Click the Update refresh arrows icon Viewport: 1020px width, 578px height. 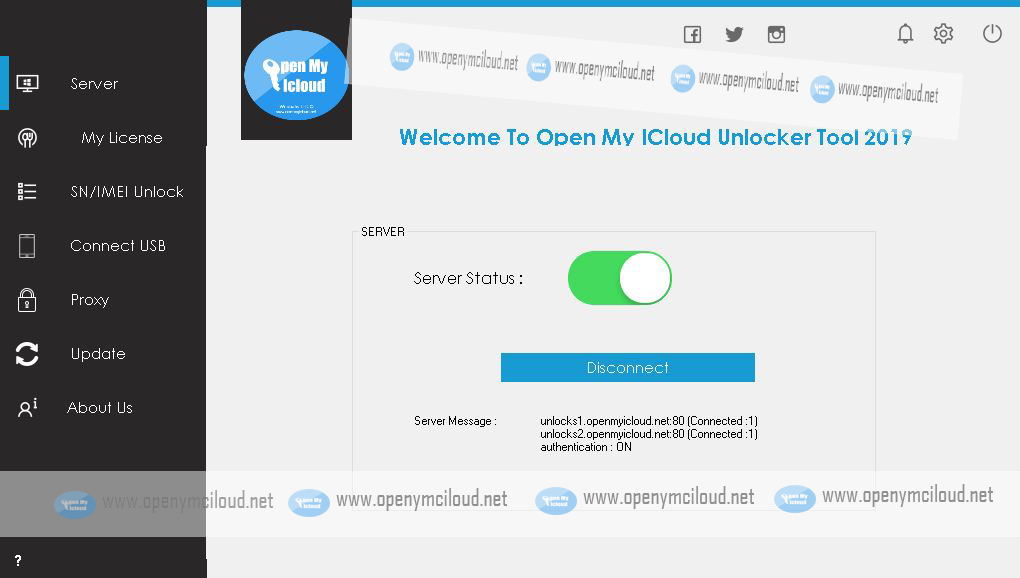pyautogui.click(x=27, y=354)
